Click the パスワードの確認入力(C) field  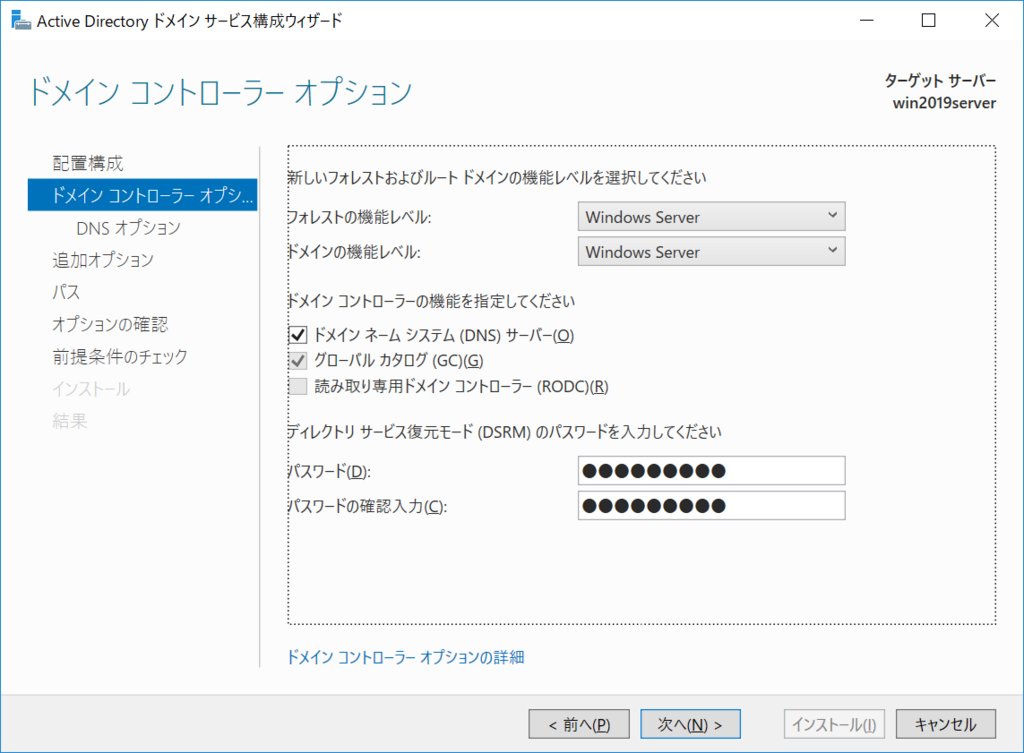tap(711, 506)
